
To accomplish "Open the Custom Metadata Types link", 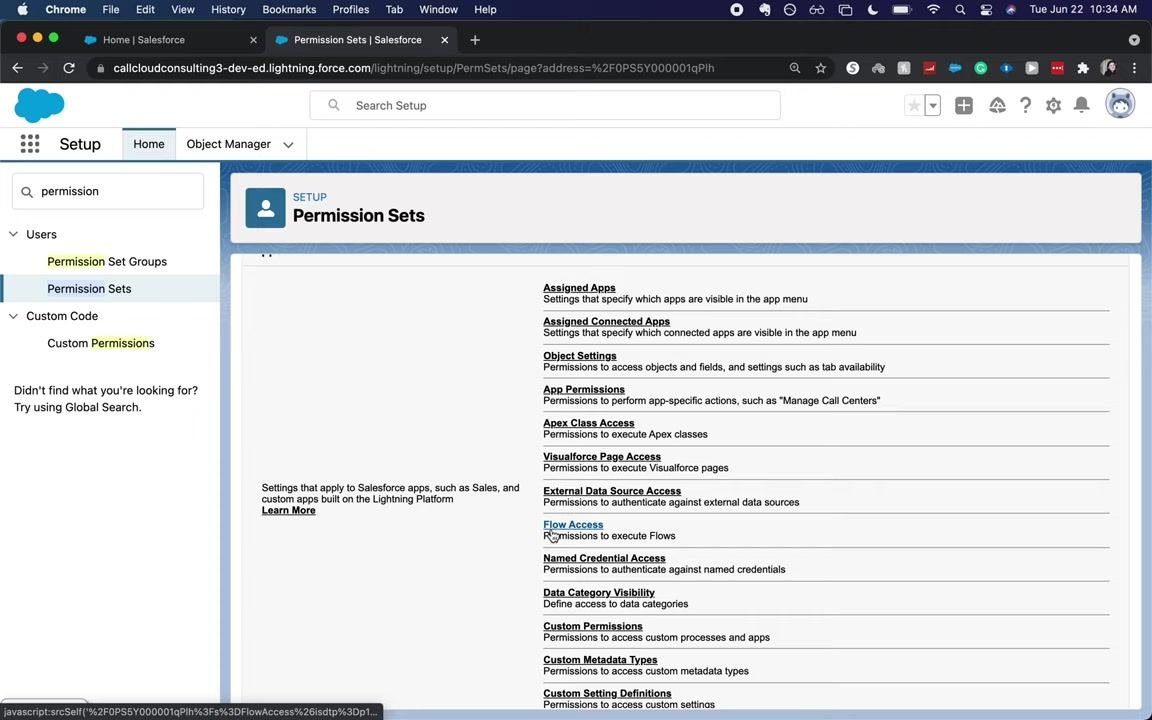I will 600,660.
